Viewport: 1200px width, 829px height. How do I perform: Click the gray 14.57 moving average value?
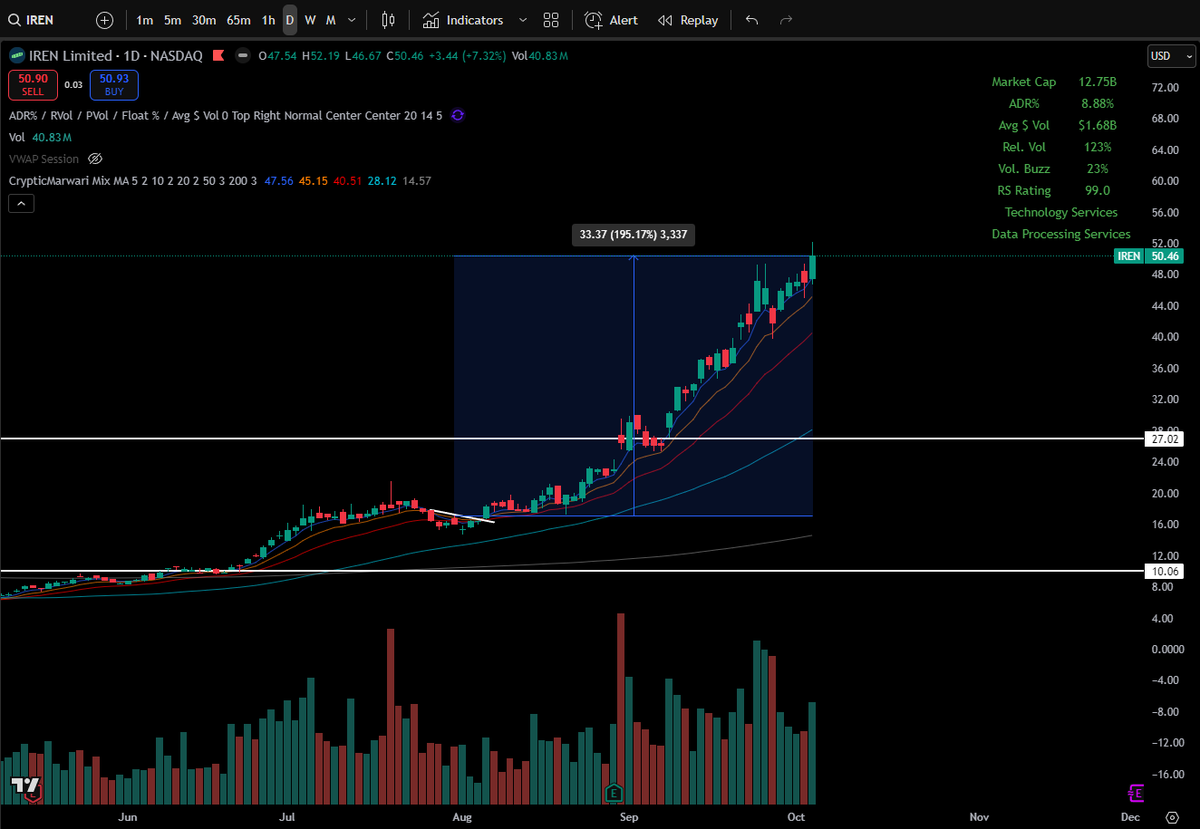[x=416, y=181]
